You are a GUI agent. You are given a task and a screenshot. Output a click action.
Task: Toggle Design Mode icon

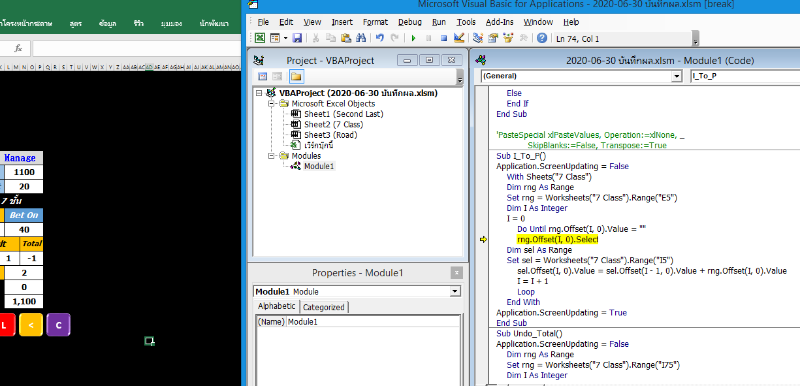pos(458,38)
